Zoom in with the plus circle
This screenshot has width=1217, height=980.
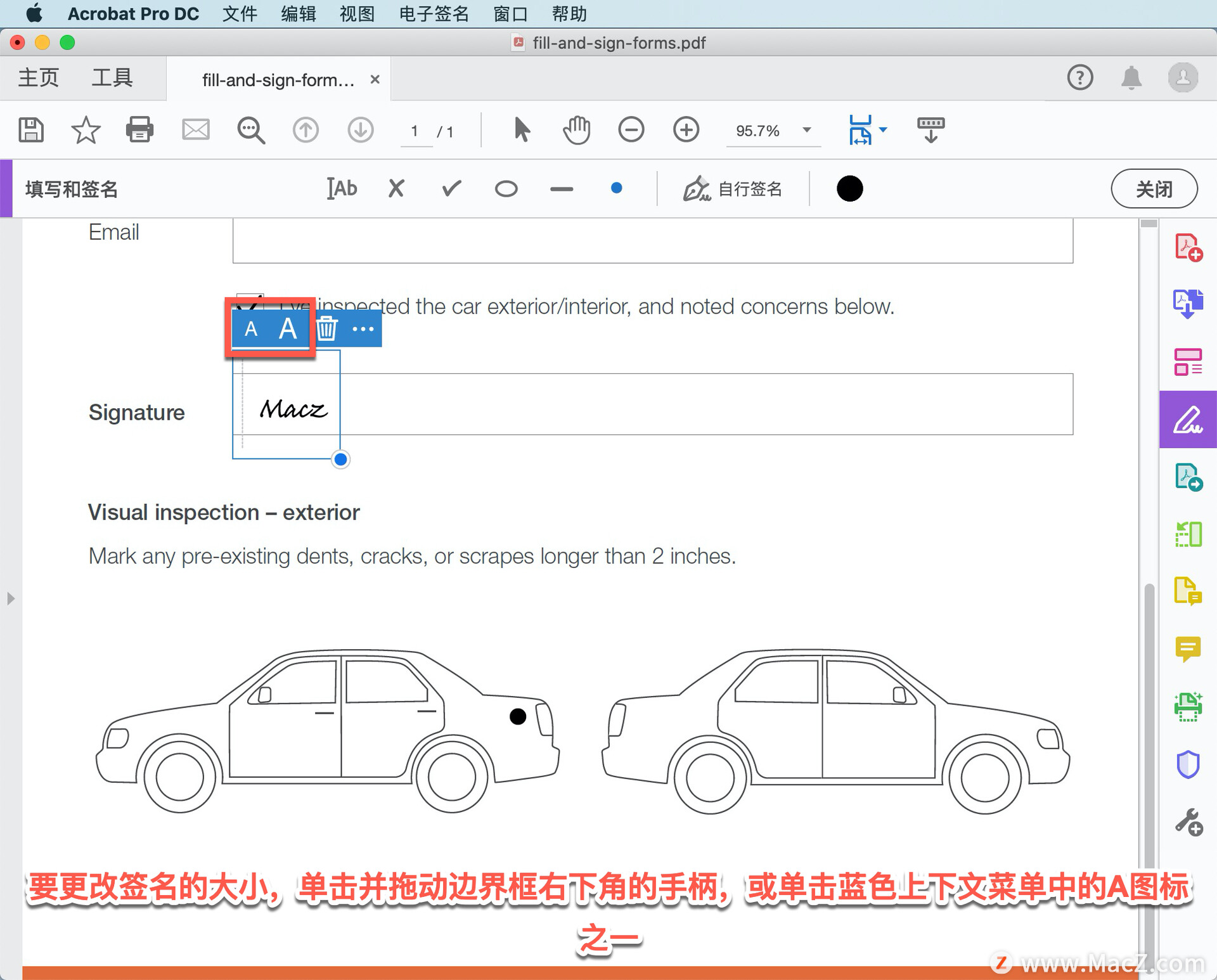(x=686, y=131)
